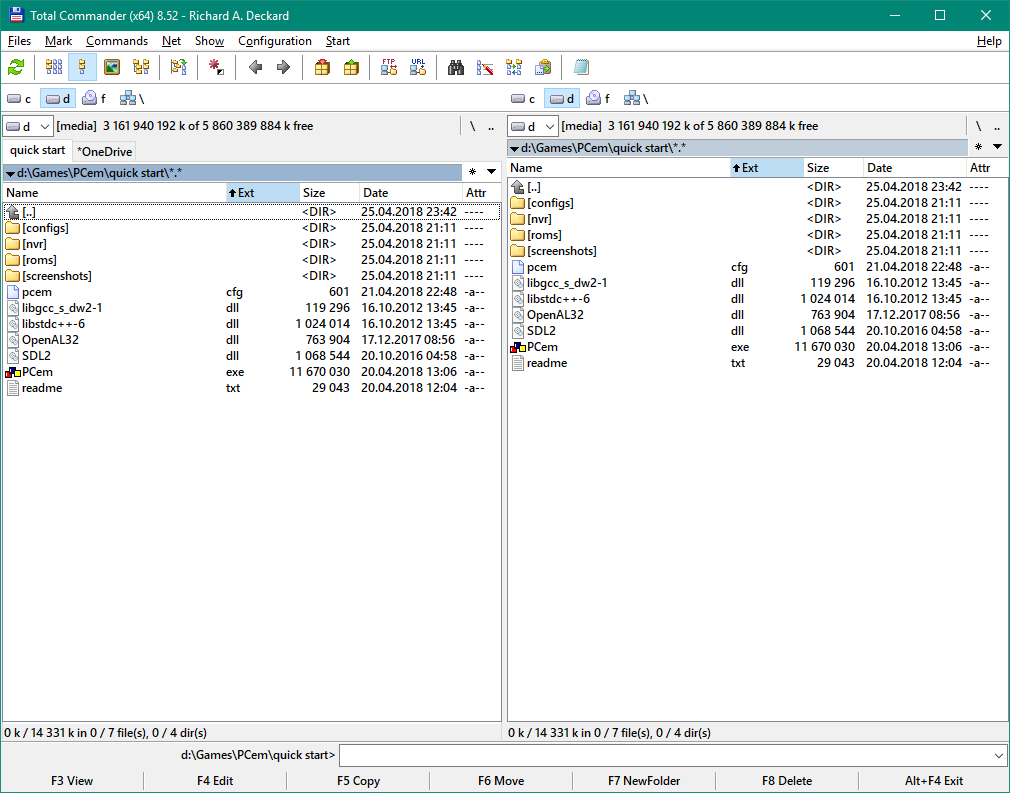Viewport: 1010px width, 793px height.
Task: Open right panel directory history arrow
Action: [x=997, y=147]
